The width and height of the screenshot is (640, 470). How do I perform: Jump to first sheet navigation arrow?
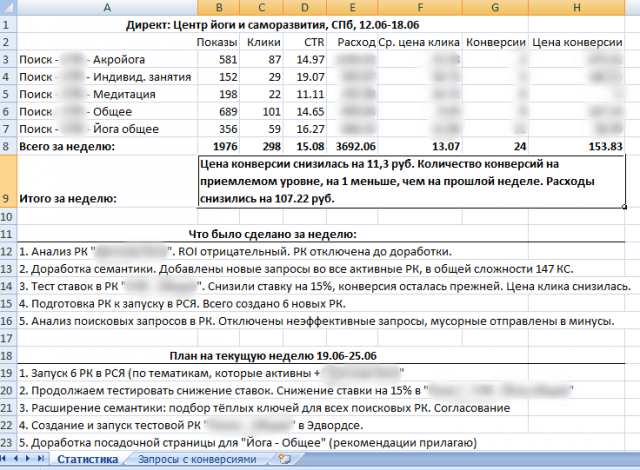tap(4, 459)
